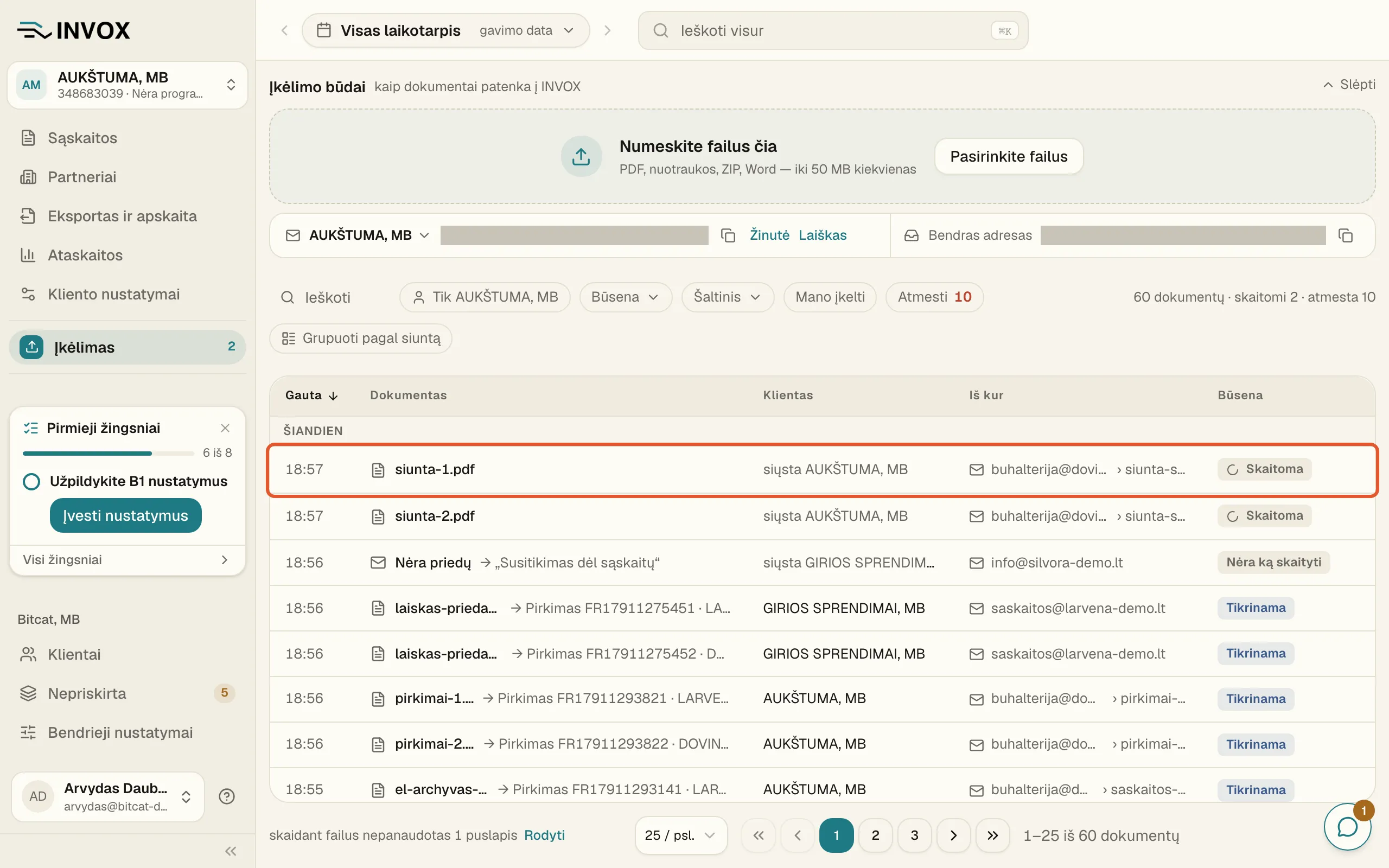Open the Būsena filter dropdown
1389x868 pixels.
[x=626, y=297]
